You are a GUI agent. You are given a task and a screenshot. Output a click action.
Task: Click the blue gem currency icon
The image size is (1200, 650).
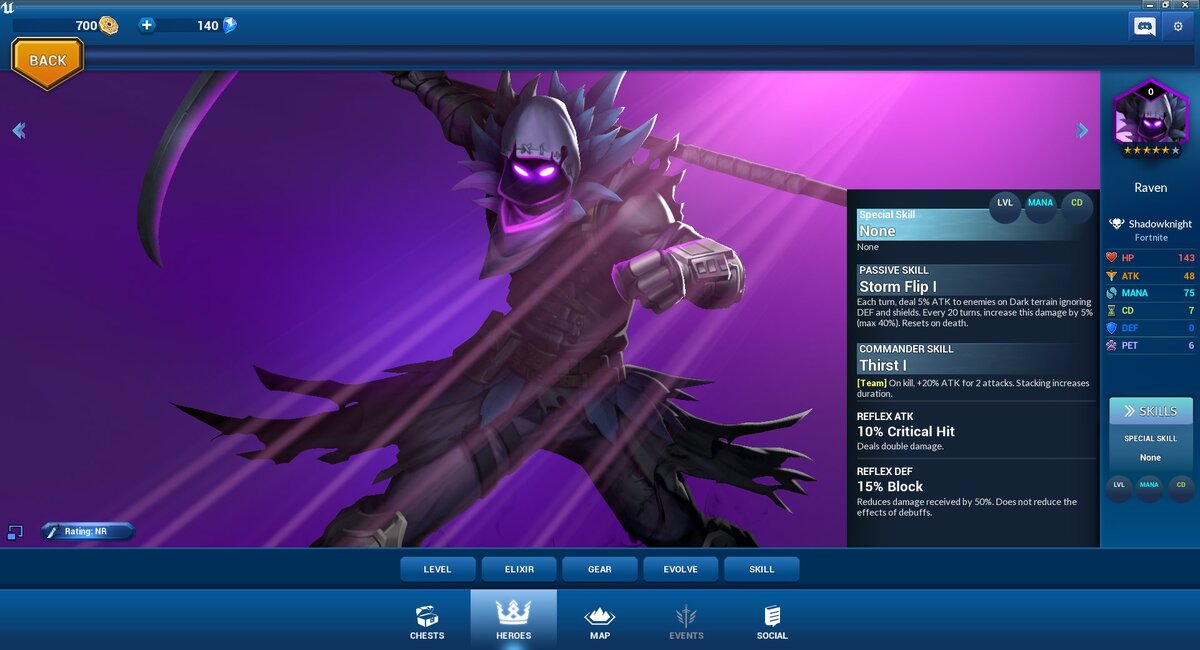[x=229, y=25]
